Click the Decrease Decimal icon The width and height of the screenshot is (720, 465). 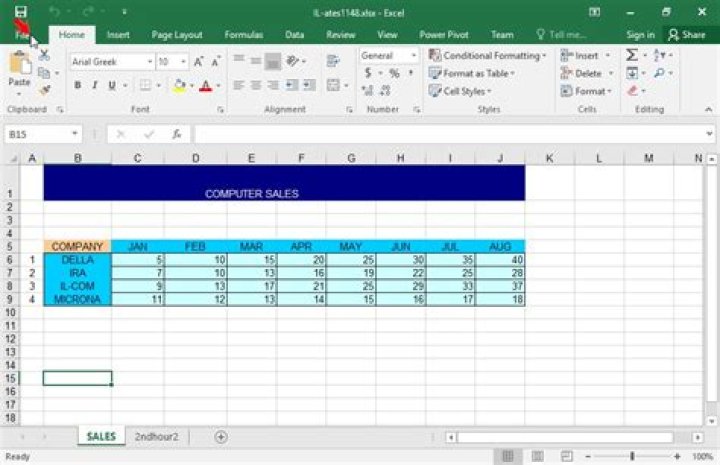pyautogui.click(x=385, y=90)
